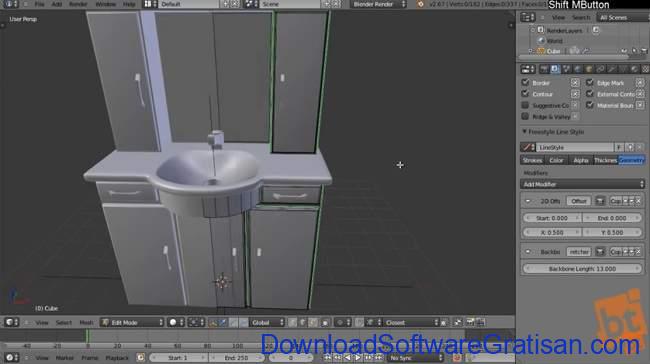
Task: Open the Mesh menu in viewport header
Action: coord(86,322)
